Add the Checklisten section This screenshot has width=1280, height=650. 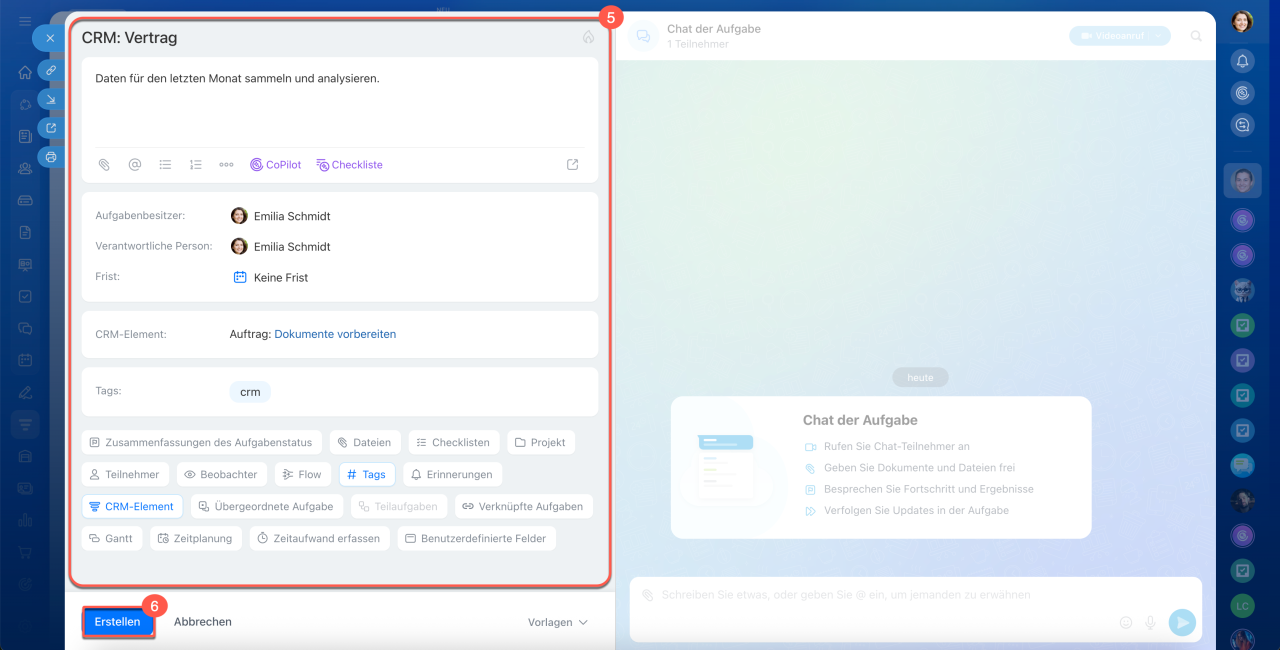pyautogui.click(x=454, y=442)
